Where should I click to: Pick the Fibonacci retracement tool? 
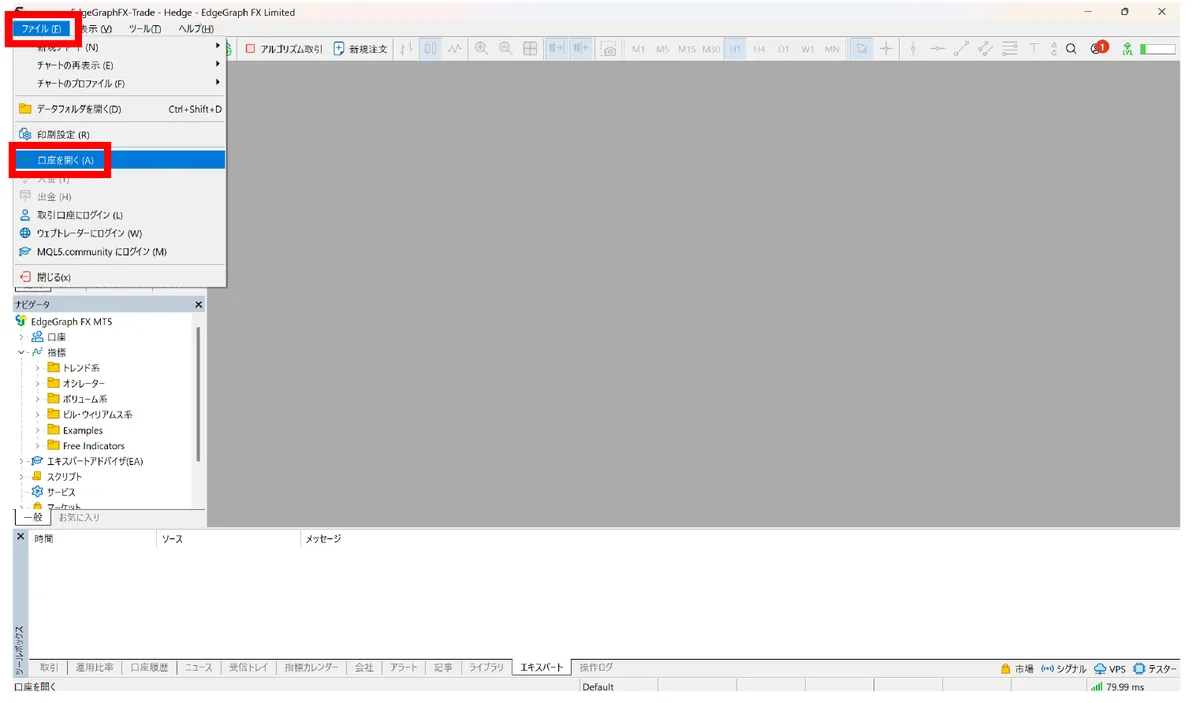click(1010, 48)
